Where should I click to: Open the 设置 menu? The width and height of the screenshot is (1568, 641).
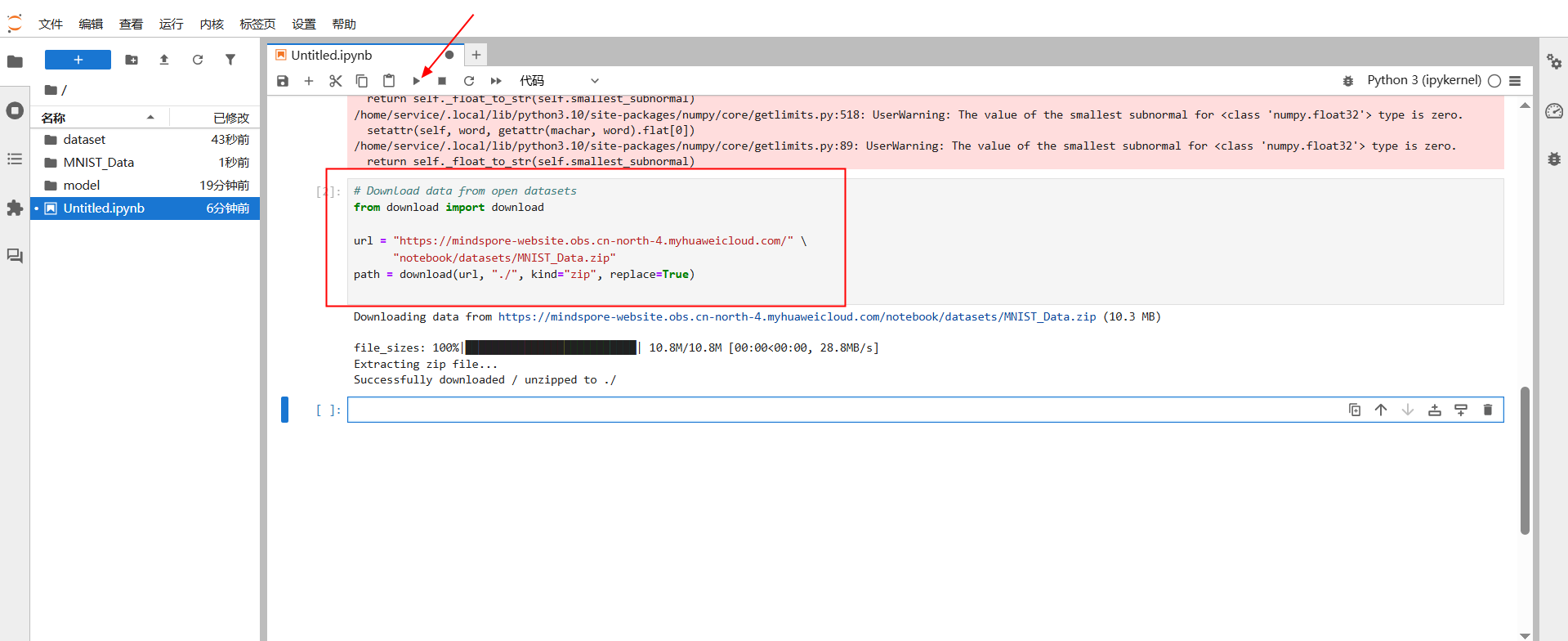click(x=304, y=25)
